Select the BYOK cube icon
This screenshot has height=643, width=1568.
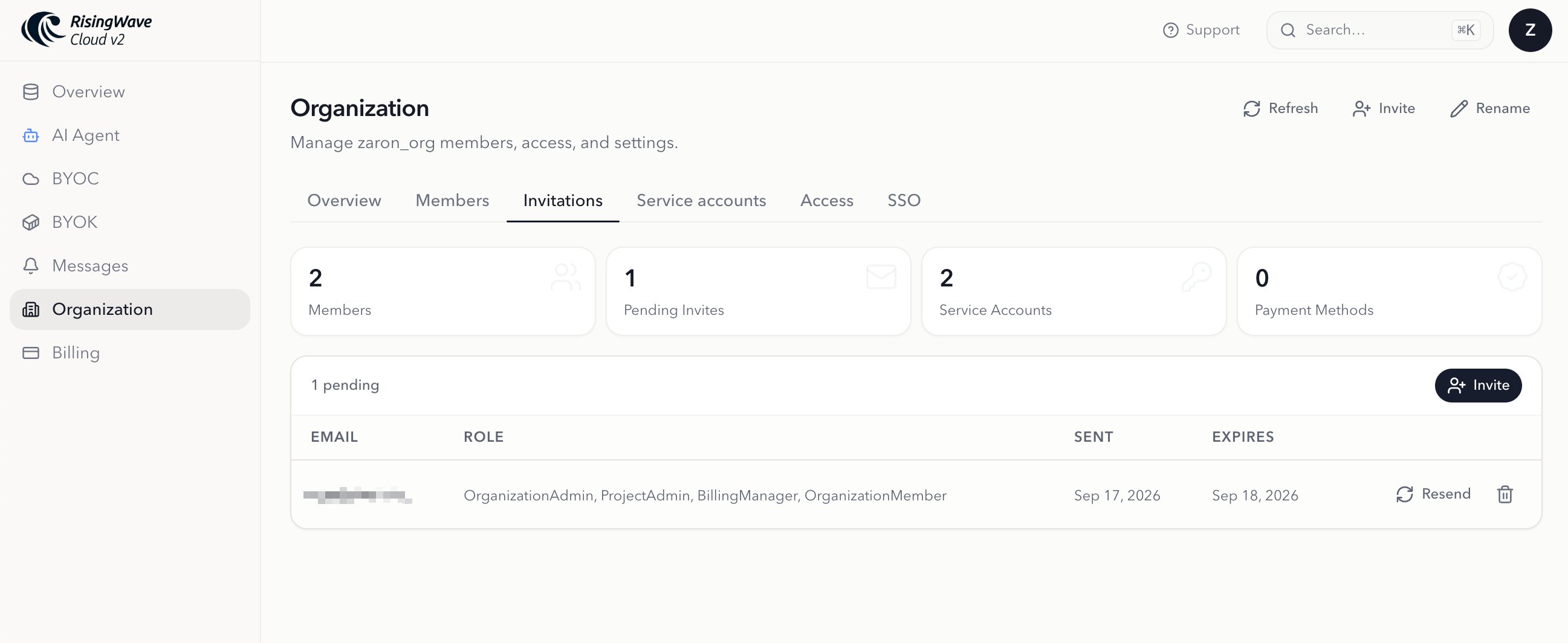point(30,222)
